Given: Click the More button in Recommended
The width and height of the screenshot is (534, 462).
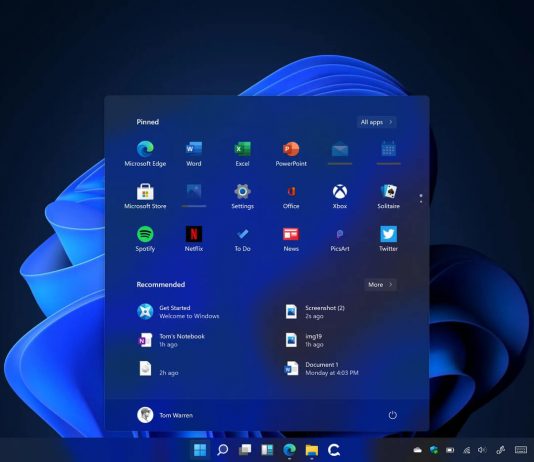Looking at the screenshot, I should [380, 285].
